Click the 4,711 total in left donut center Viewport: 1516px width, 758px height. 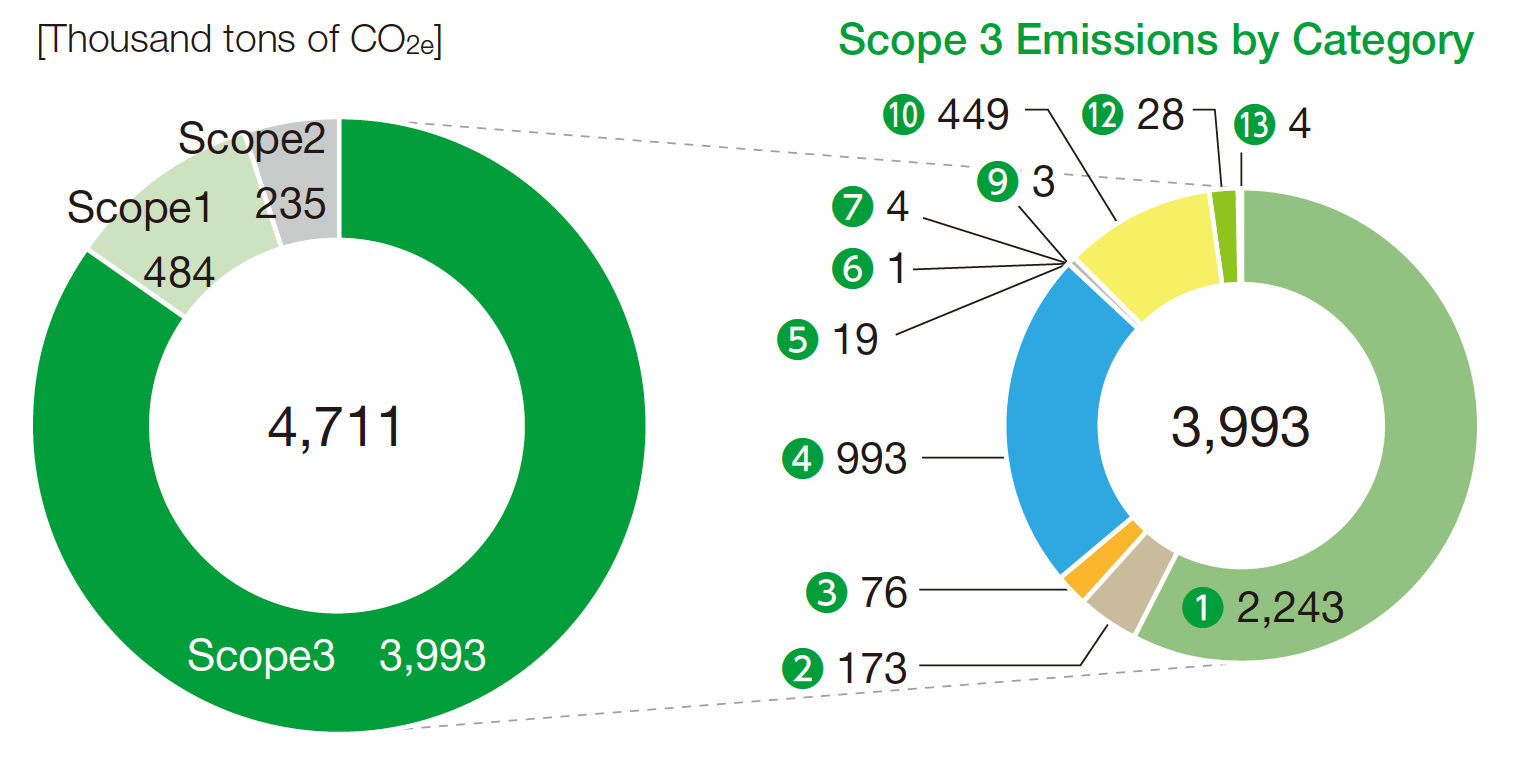coord(335,428)
